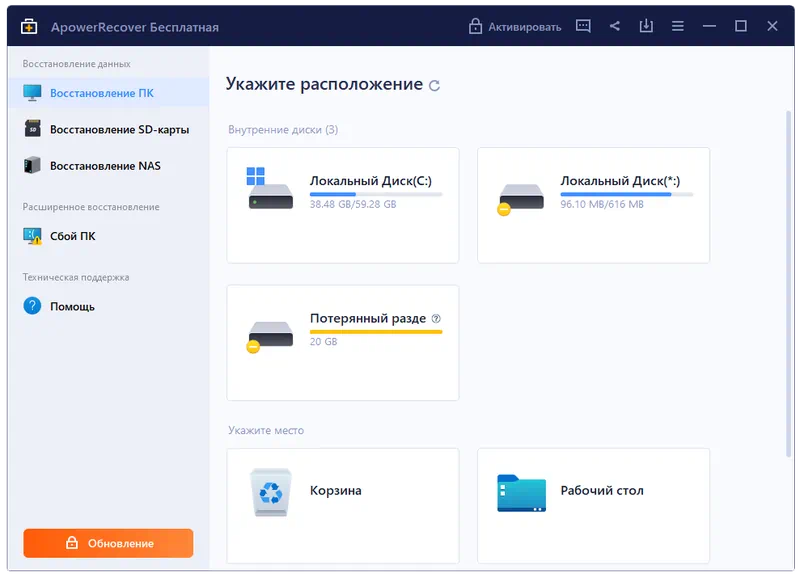The width and height of the screenshot is (800, 578).
Task: Click the SD card icon in sidebar
Action: 32,129
